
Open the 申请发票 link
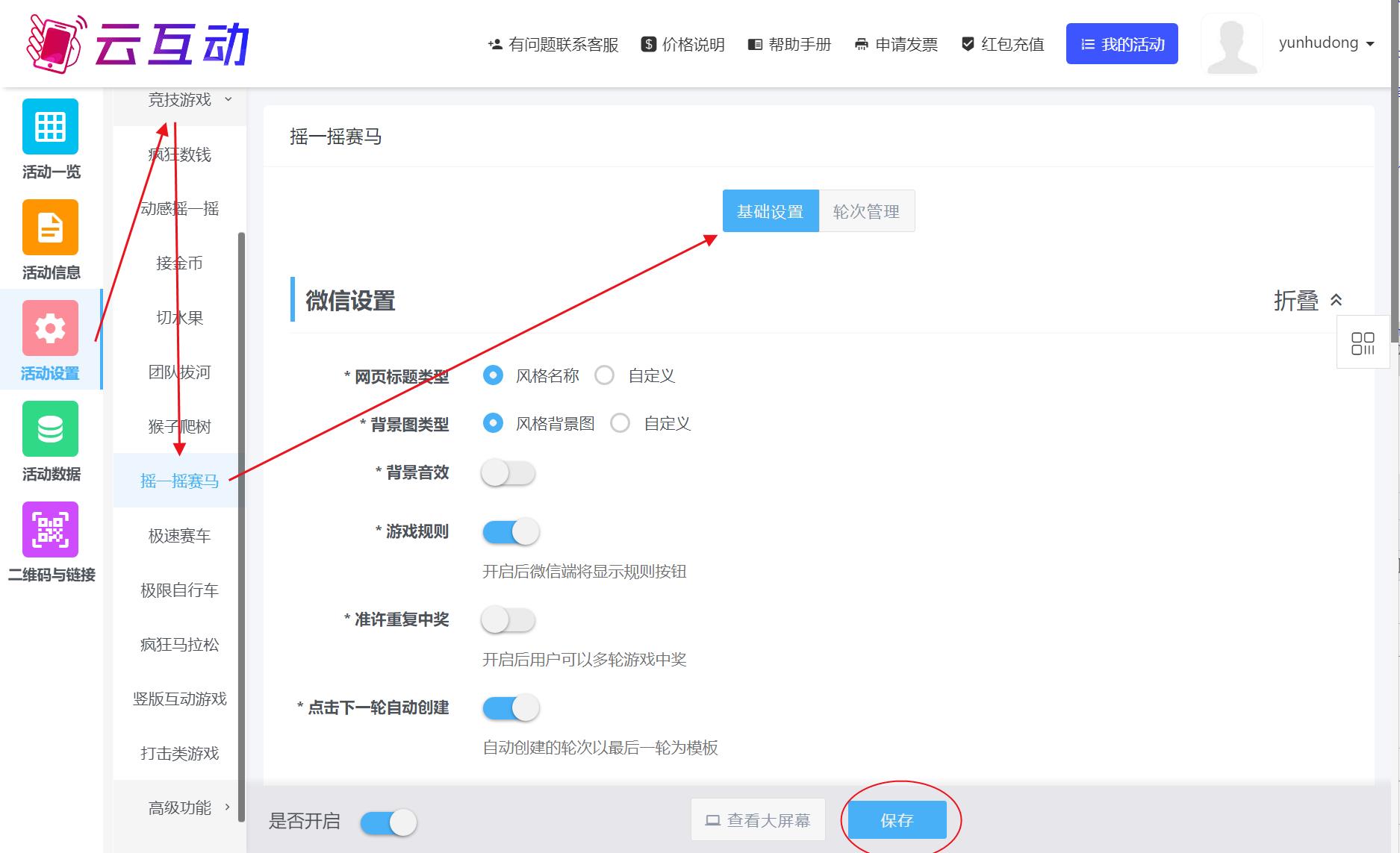coord(896,45)
